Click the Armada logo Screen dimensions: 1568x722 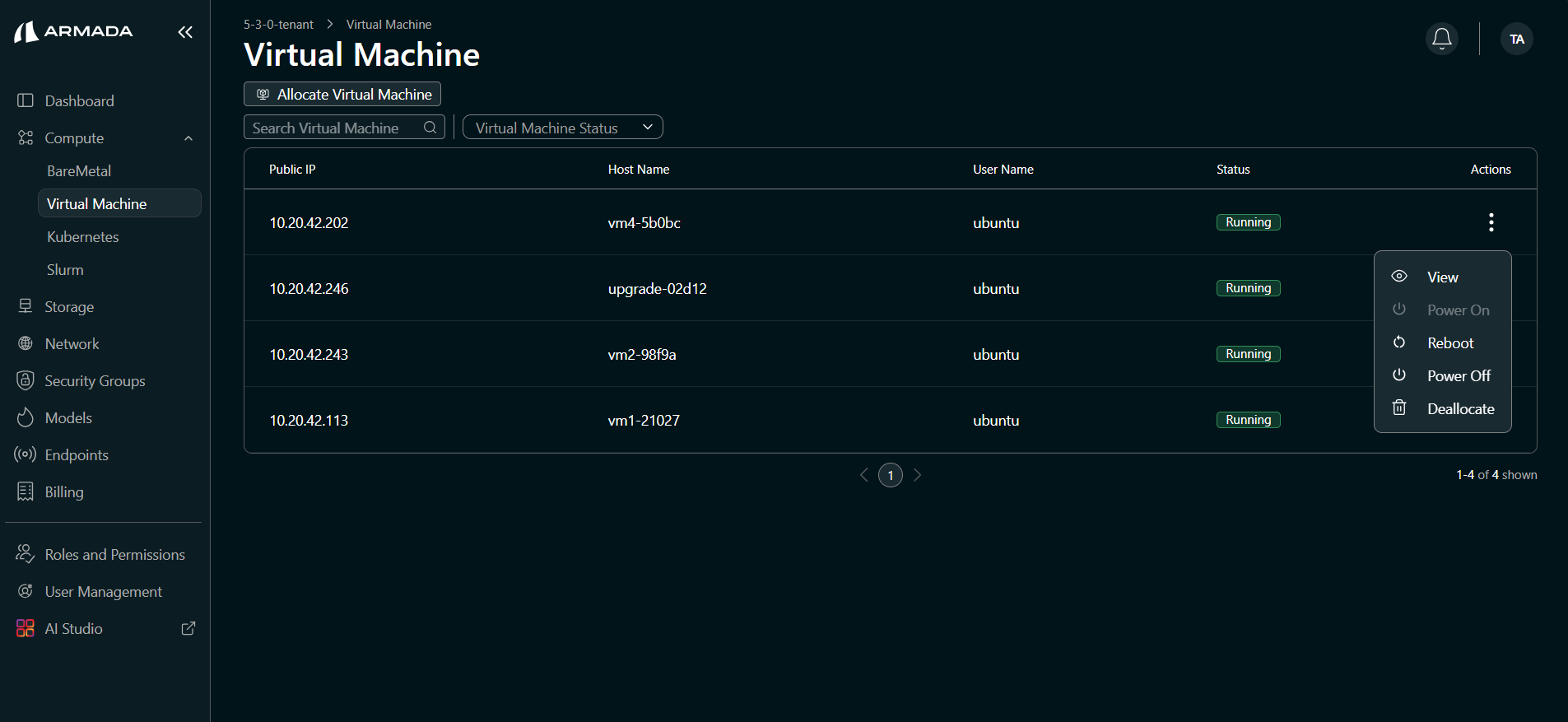[73, 32]
